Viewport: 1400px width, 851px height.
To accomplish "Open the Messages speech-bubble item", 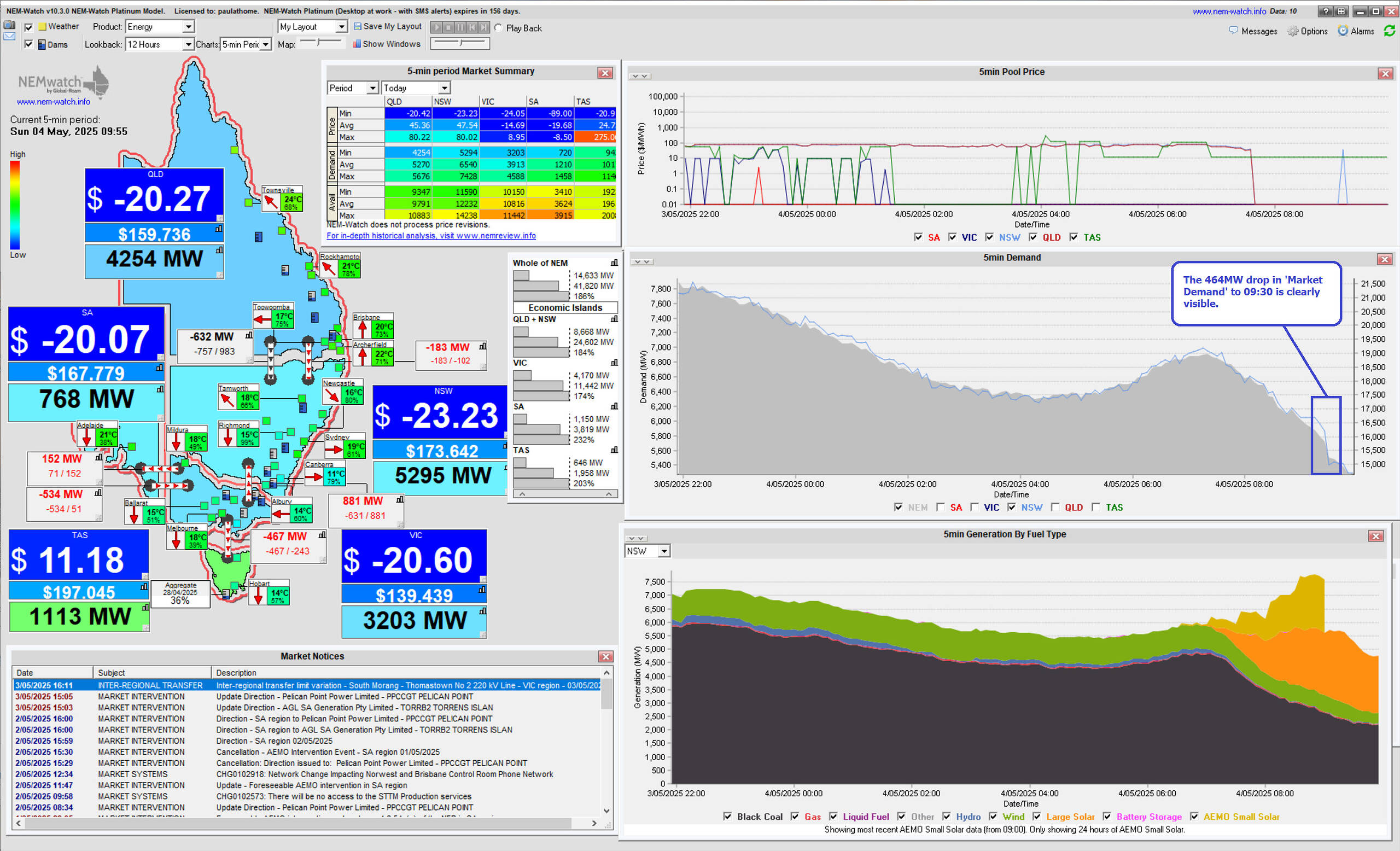I will click(1253, 31).
